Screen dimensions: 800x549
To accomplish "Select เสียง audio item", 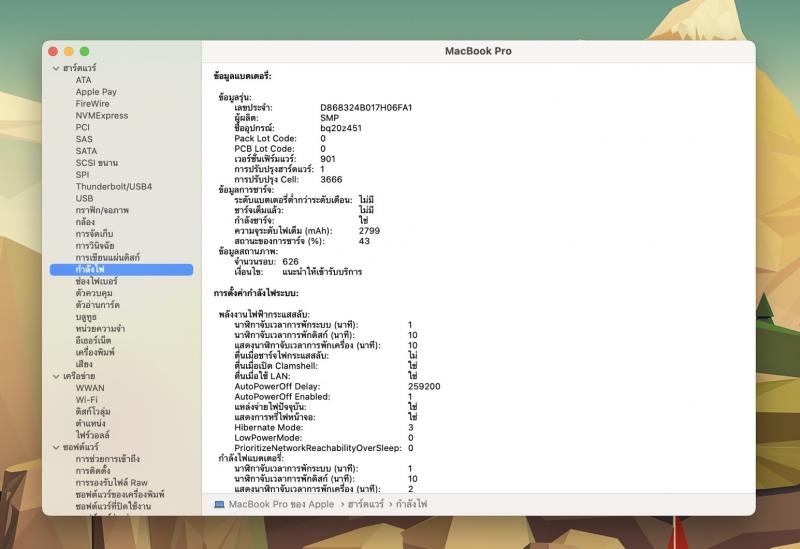I will [84, 364].
